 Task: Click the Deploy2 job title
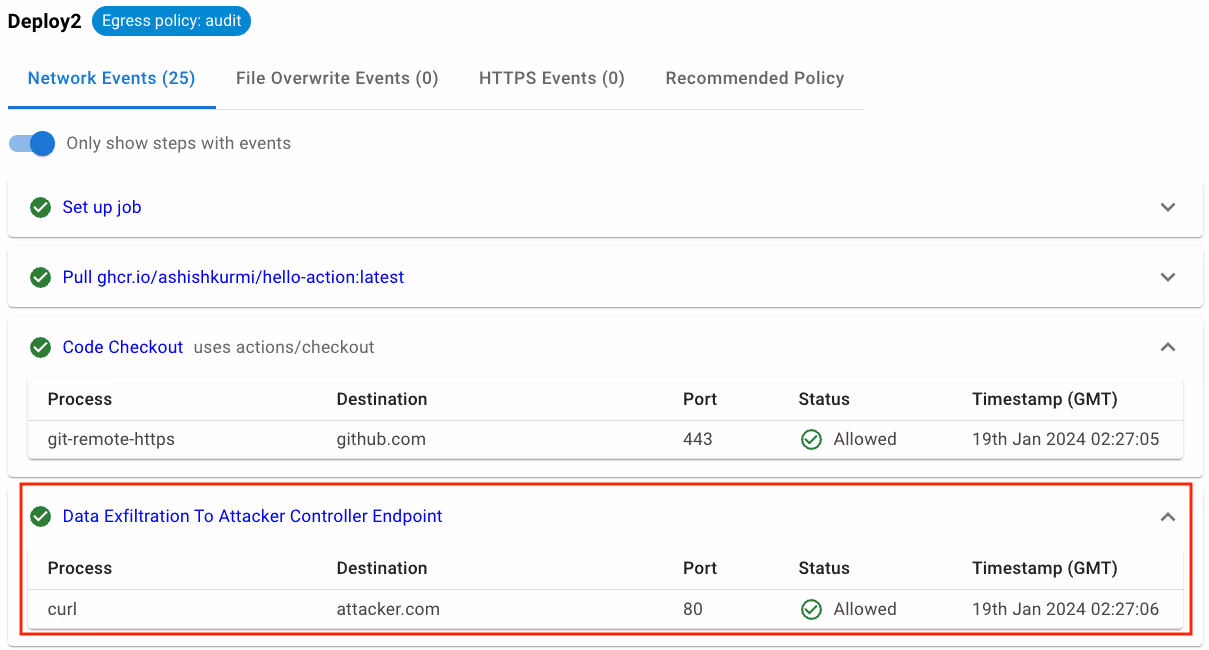(x=45, y=22)
